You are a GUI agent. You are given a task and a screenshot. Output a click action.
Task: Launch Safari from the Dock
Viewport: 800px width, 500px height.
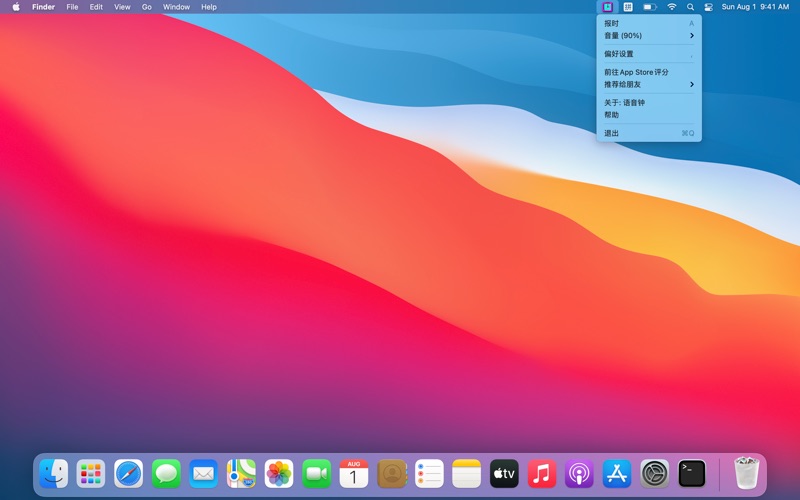(x=128, y=473)
